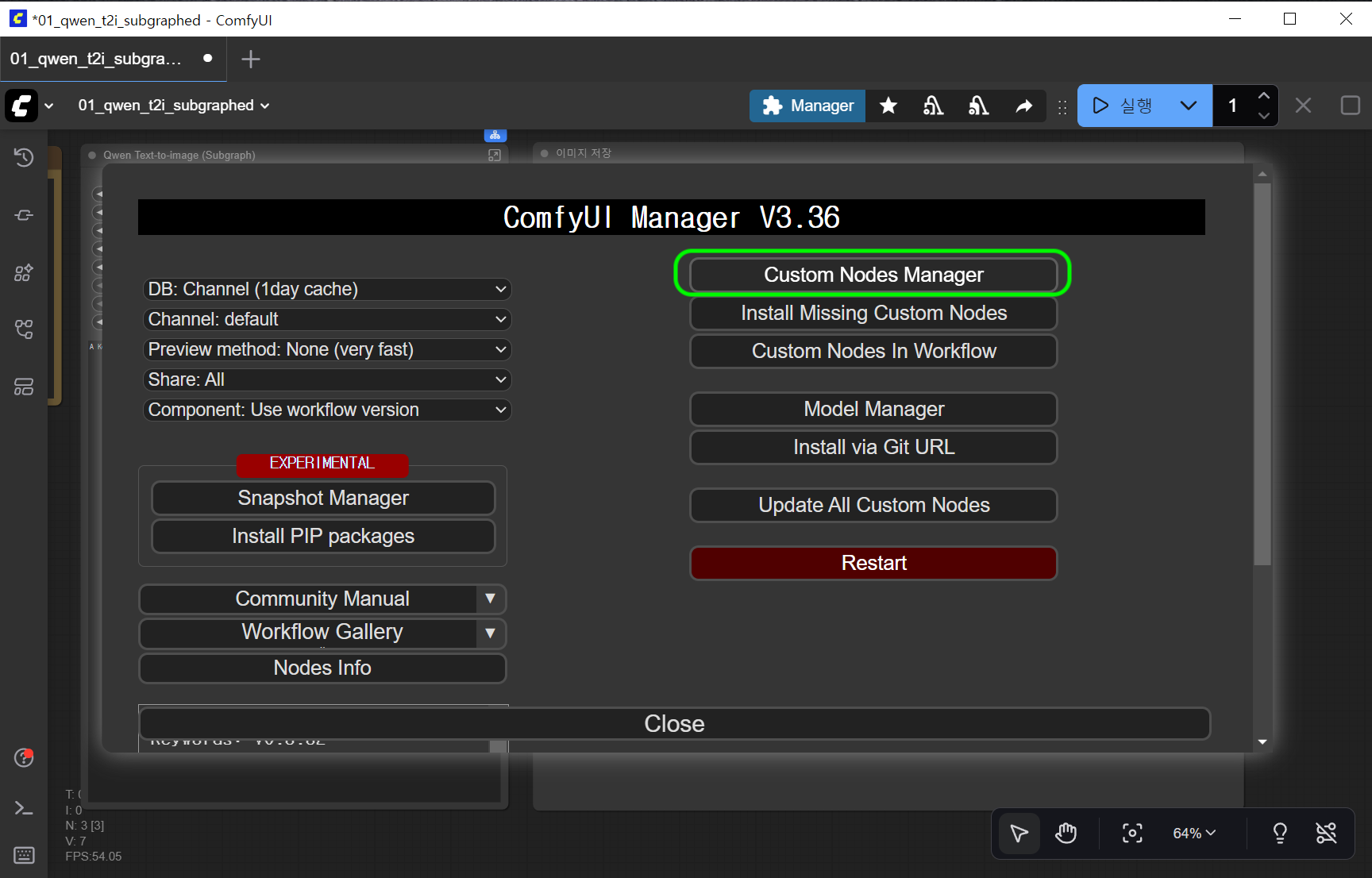Click the unsaved dot on workflow tab
The width and height of the screenshot is (1372, 878).
(208, 58)
